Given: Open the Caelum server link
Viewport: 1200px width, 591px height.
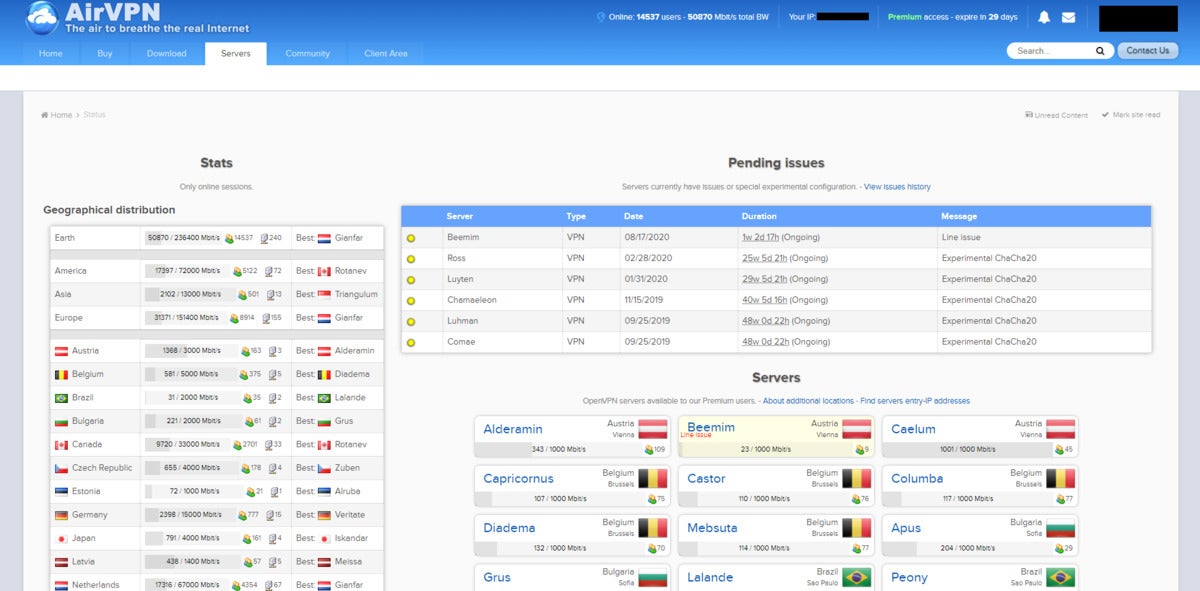Looking at the screenshot, I should (913, 429).
